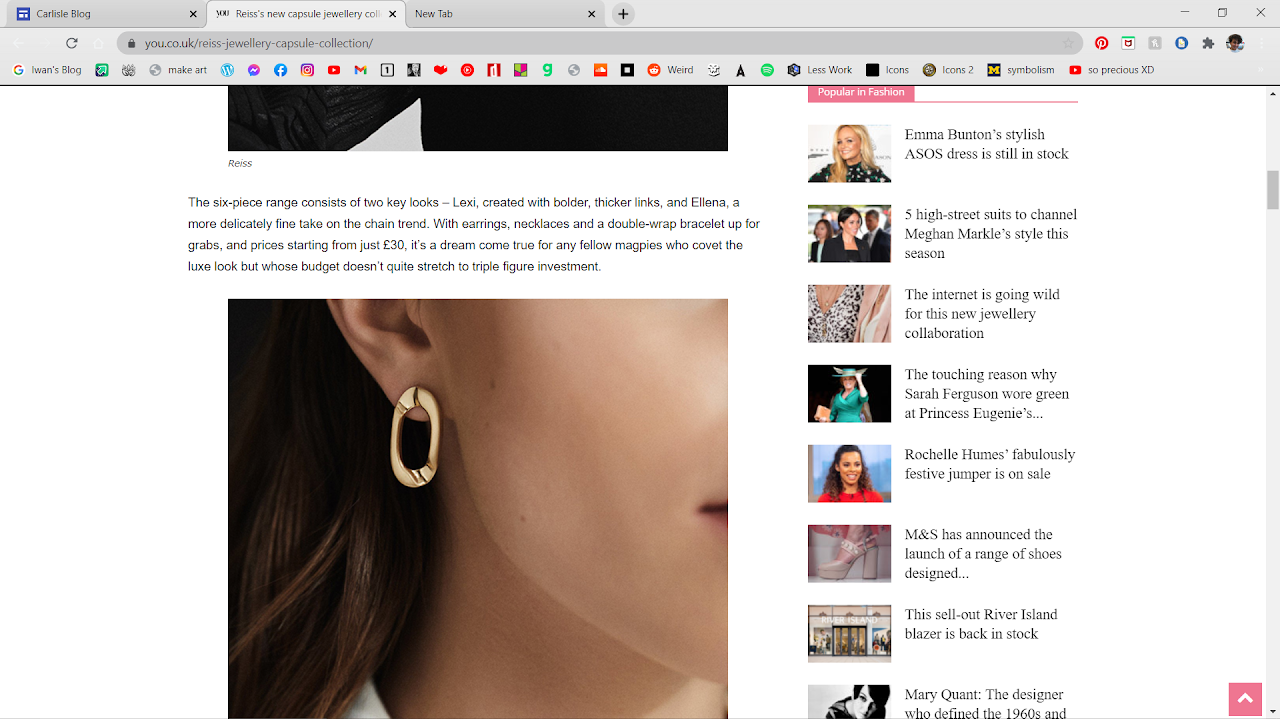Switch to the Carlisle Blog tab
Image resolution: width=1280 pixels, height=719 pixels.
100,14
